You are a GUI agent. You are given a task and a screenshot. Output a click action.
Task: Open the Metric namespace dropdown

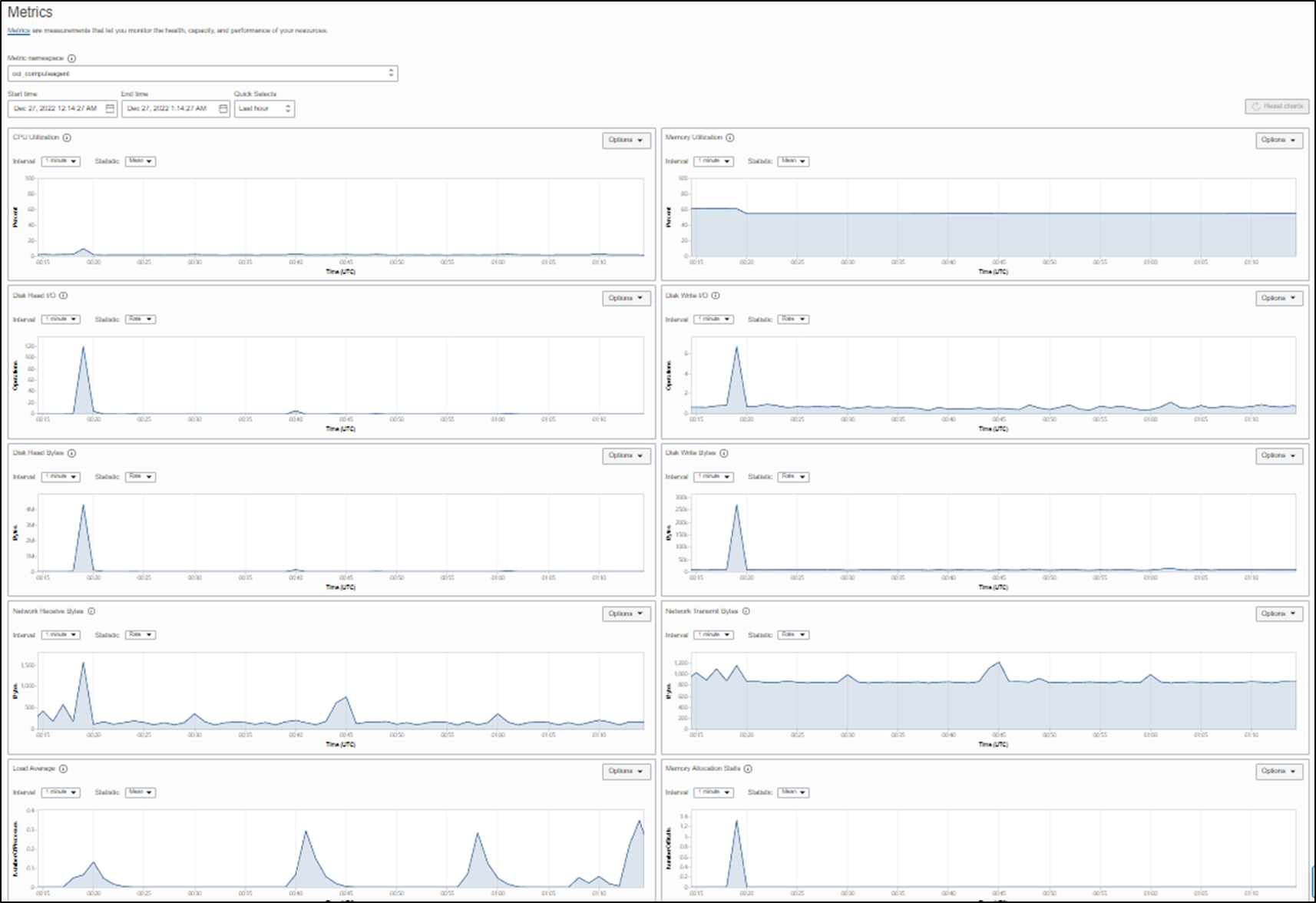[x=203, y=74]
